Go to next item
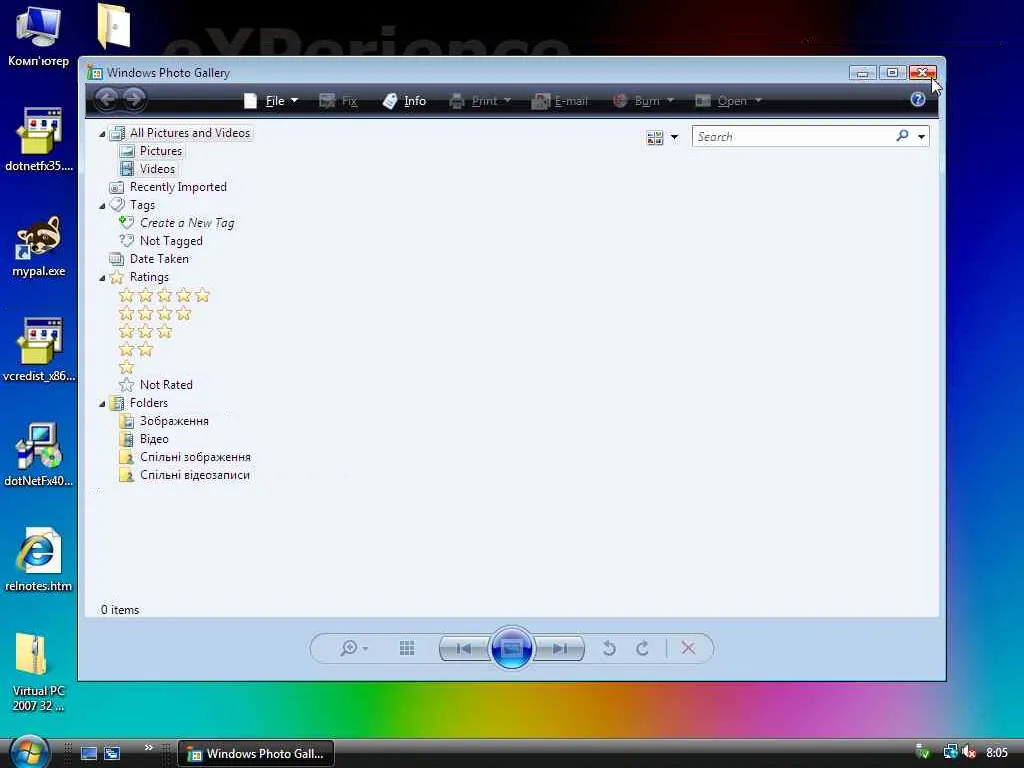Image resolution: width=1024 pixels, height=768 pixels. pos(559,648)
